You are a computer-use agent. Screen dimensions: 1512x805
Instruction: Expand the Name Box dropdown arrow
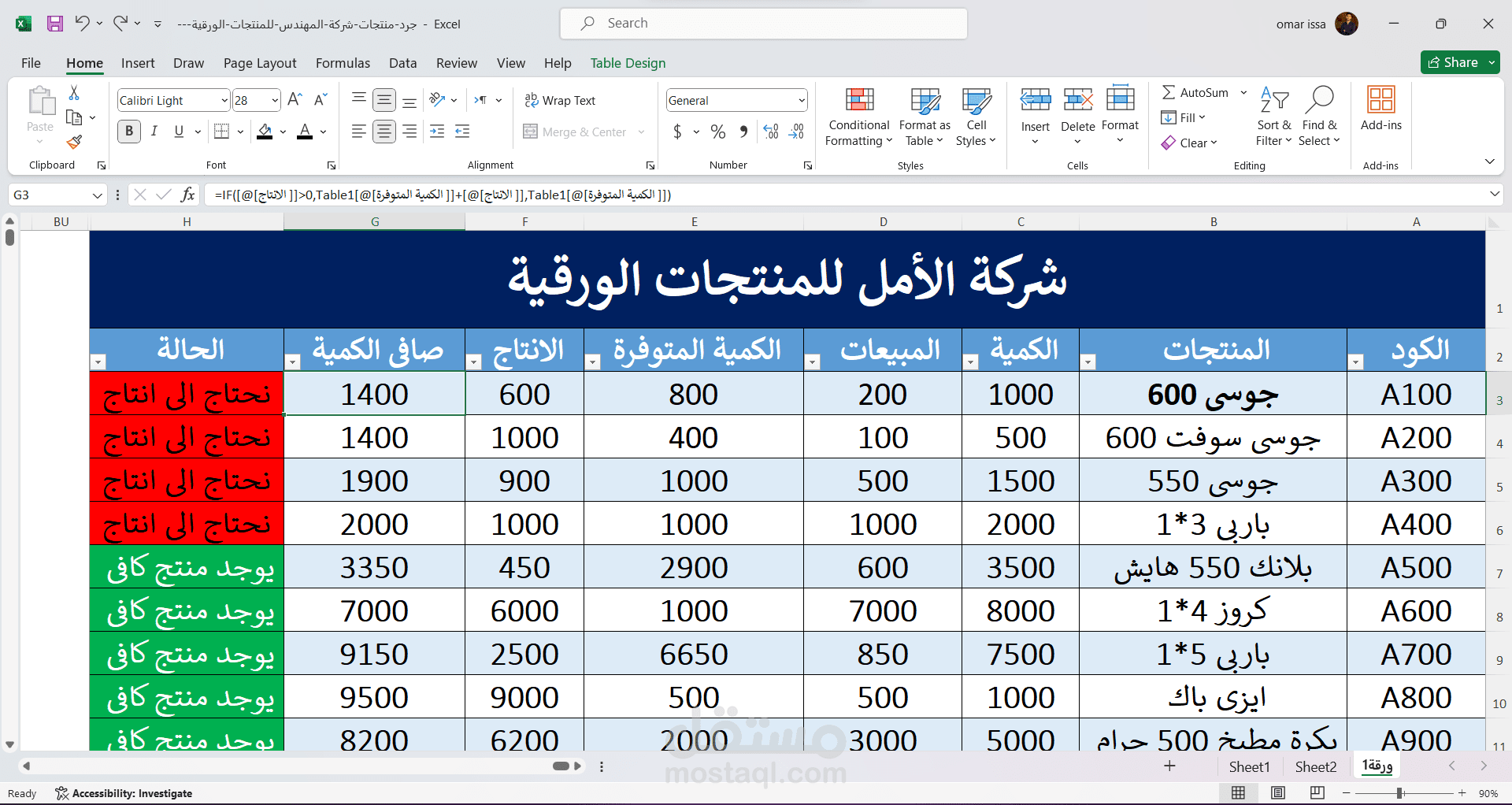tap(97, 195)
